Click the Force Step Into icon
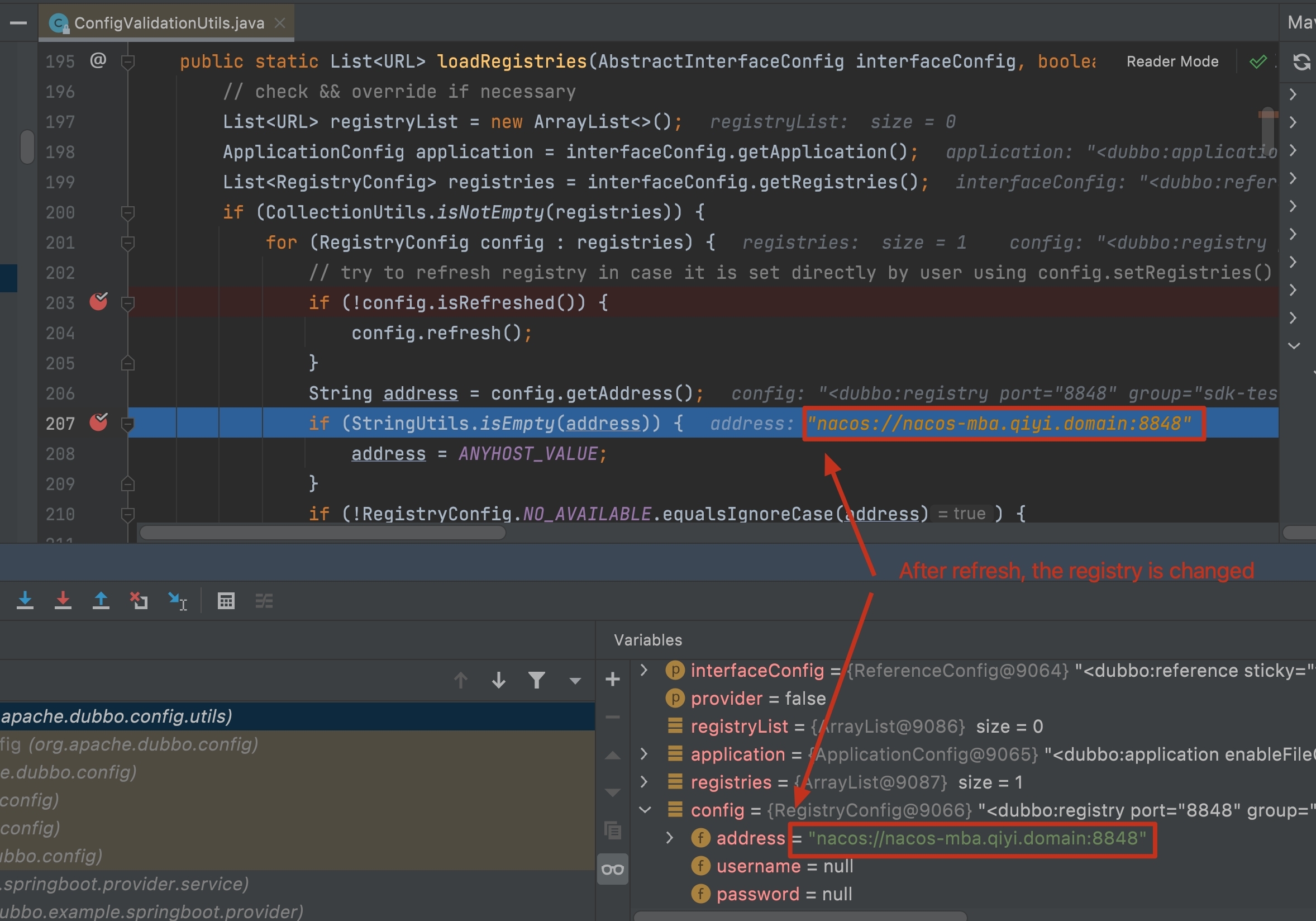Screen dimensions: 1316x921 tap(63, 600)
